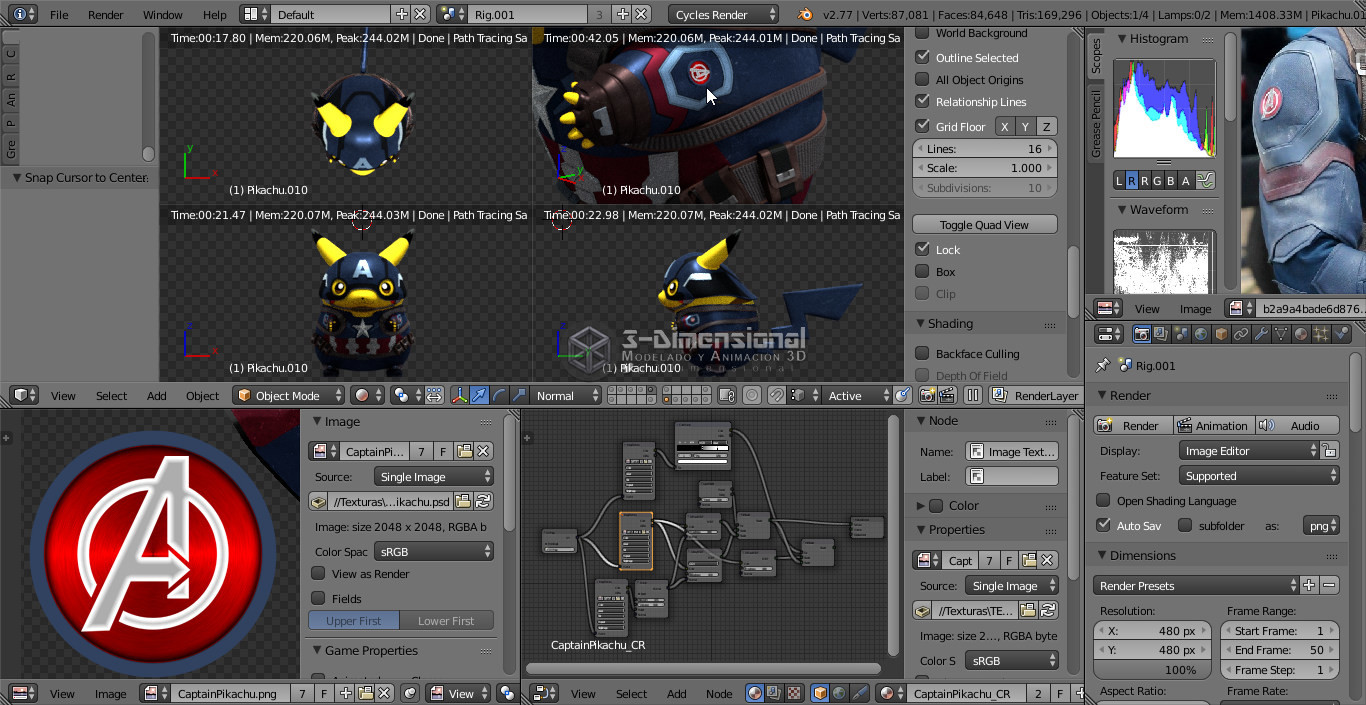Enable the Fields checkbox in Image panel
This screenshot has width=1366, height=705.
tap(318, 598)
